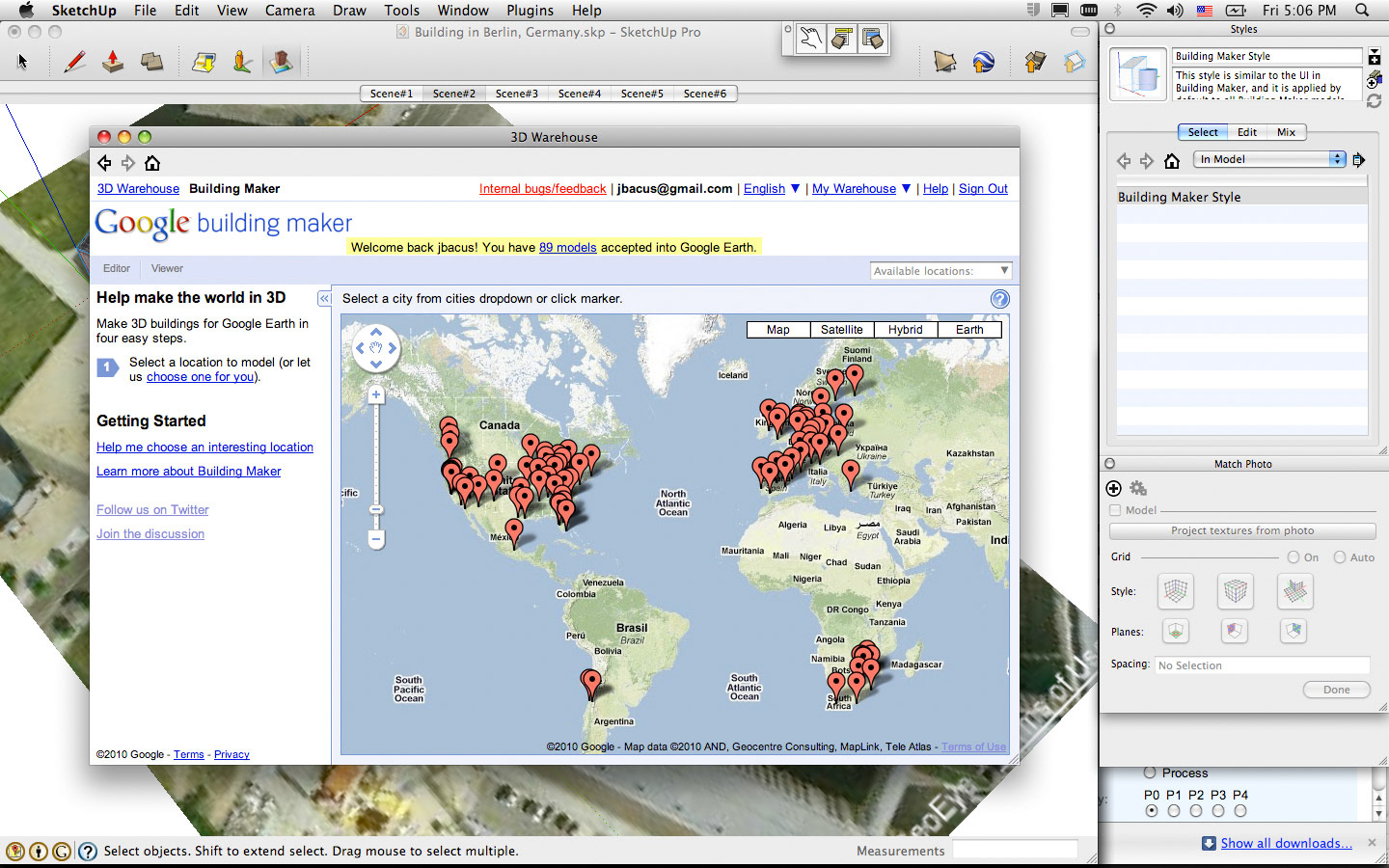Collapse the Styles panel
This screenshot has height=868, width=1389.
(x=1109, y=29)
